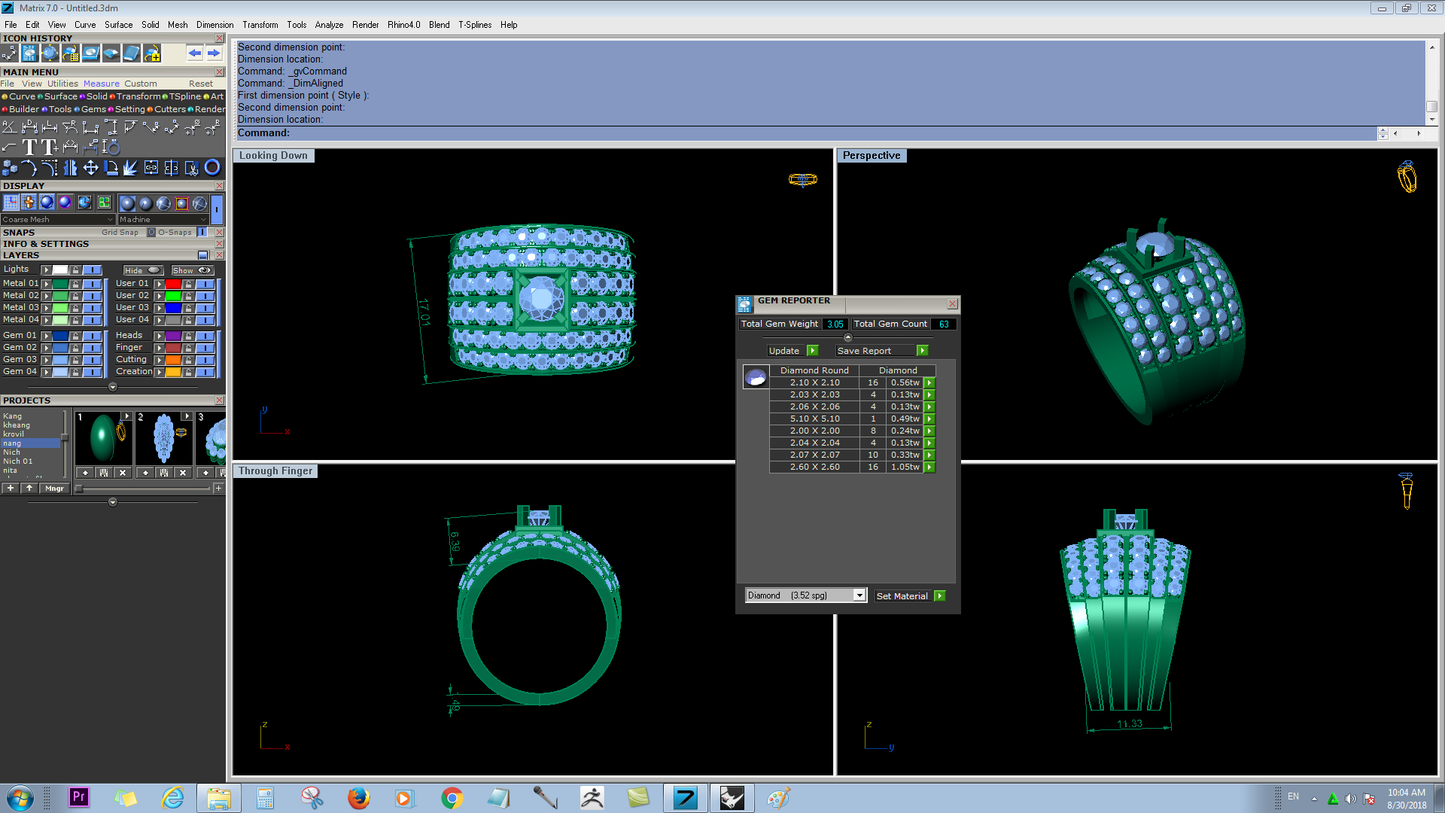
Task: Click Save Report in Gem Reporter
Action: point(882,351)
